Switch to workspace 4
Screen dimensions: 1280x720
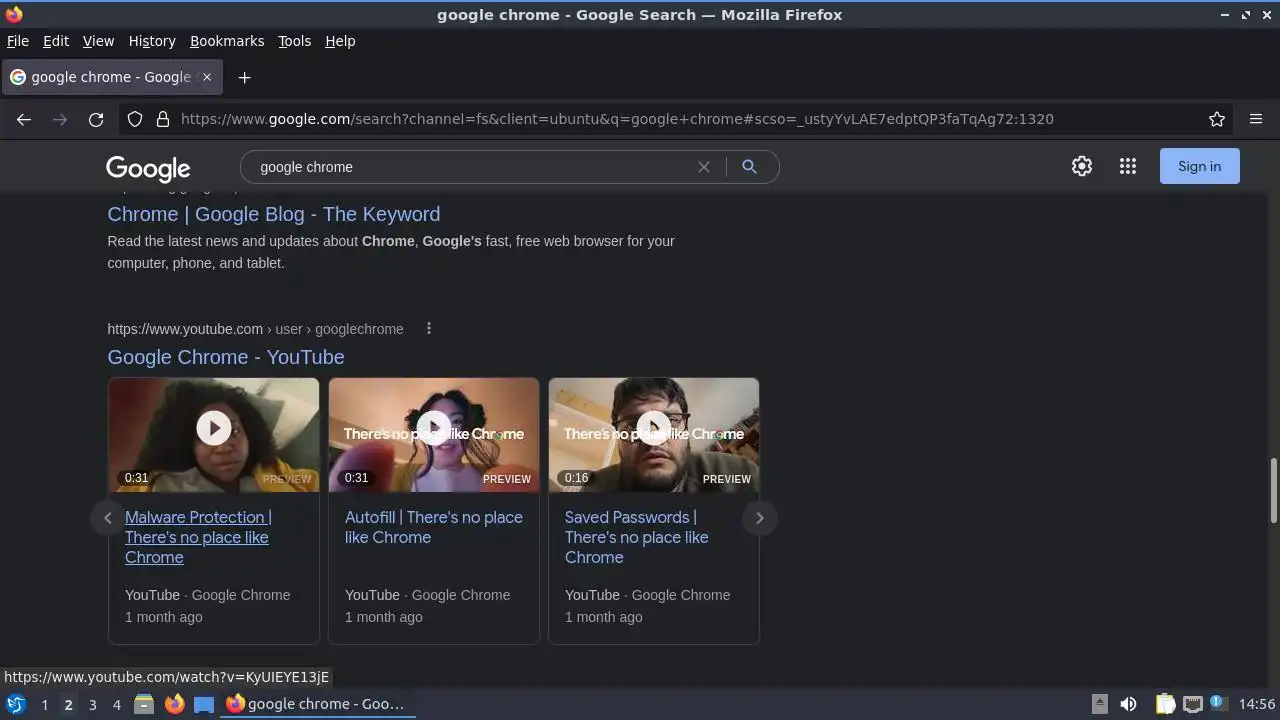(116, 704)
